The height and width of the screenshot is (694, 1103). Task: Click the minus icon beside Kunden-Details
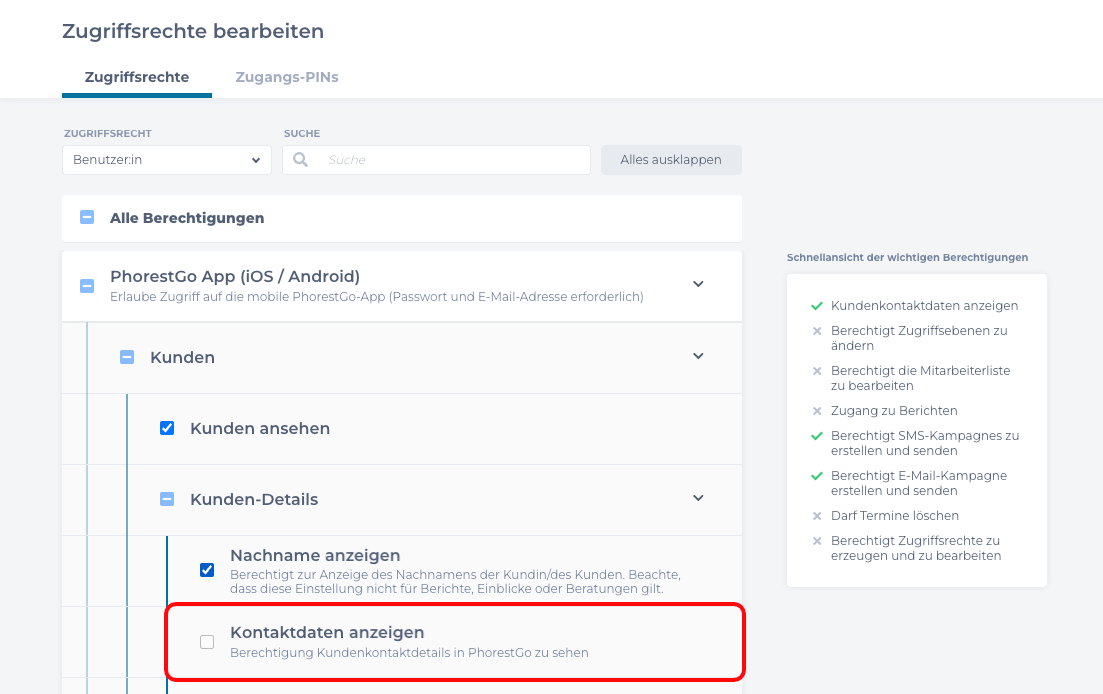click(167, 498)
